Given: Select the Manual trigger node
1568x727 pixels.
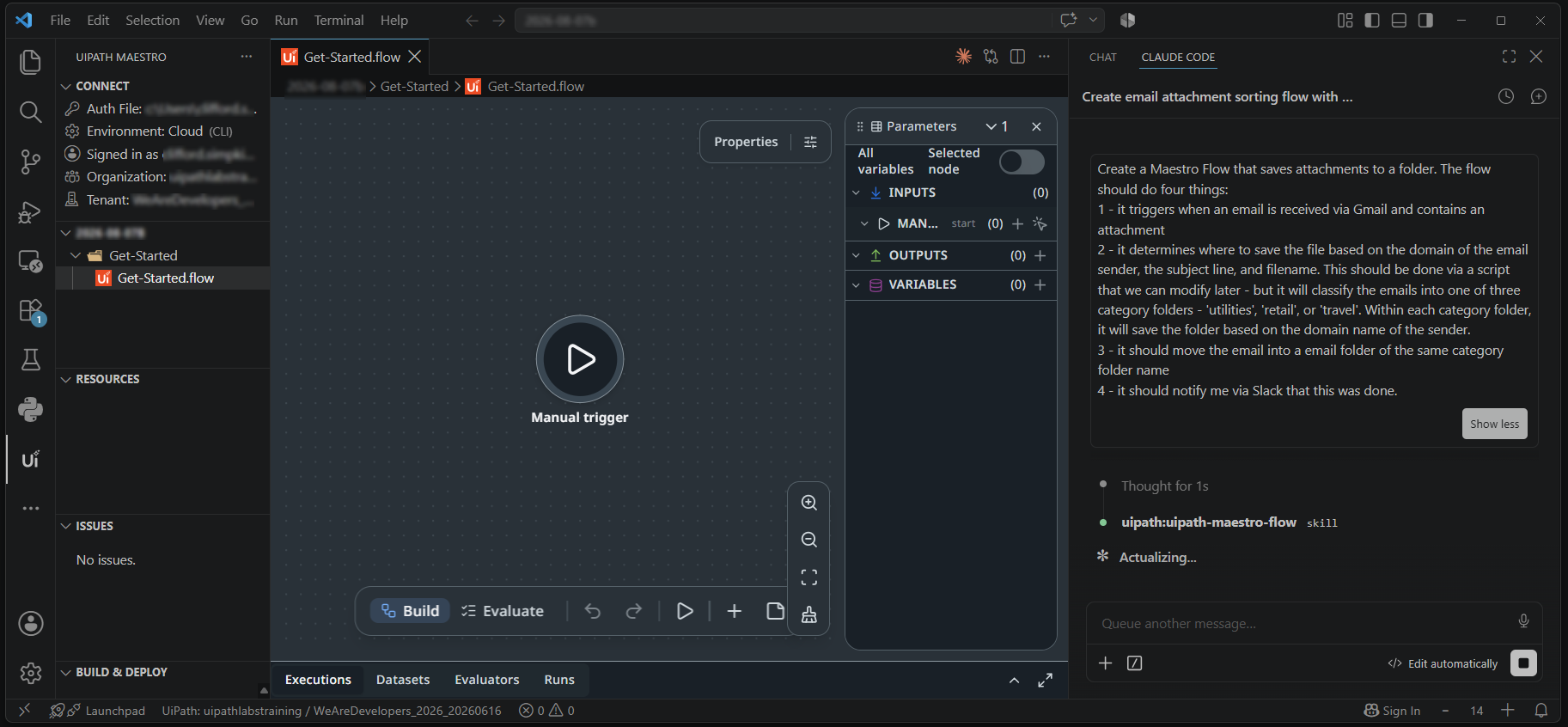Looking at the screenshot, I should pyautogui.click(x=580, y=359).
